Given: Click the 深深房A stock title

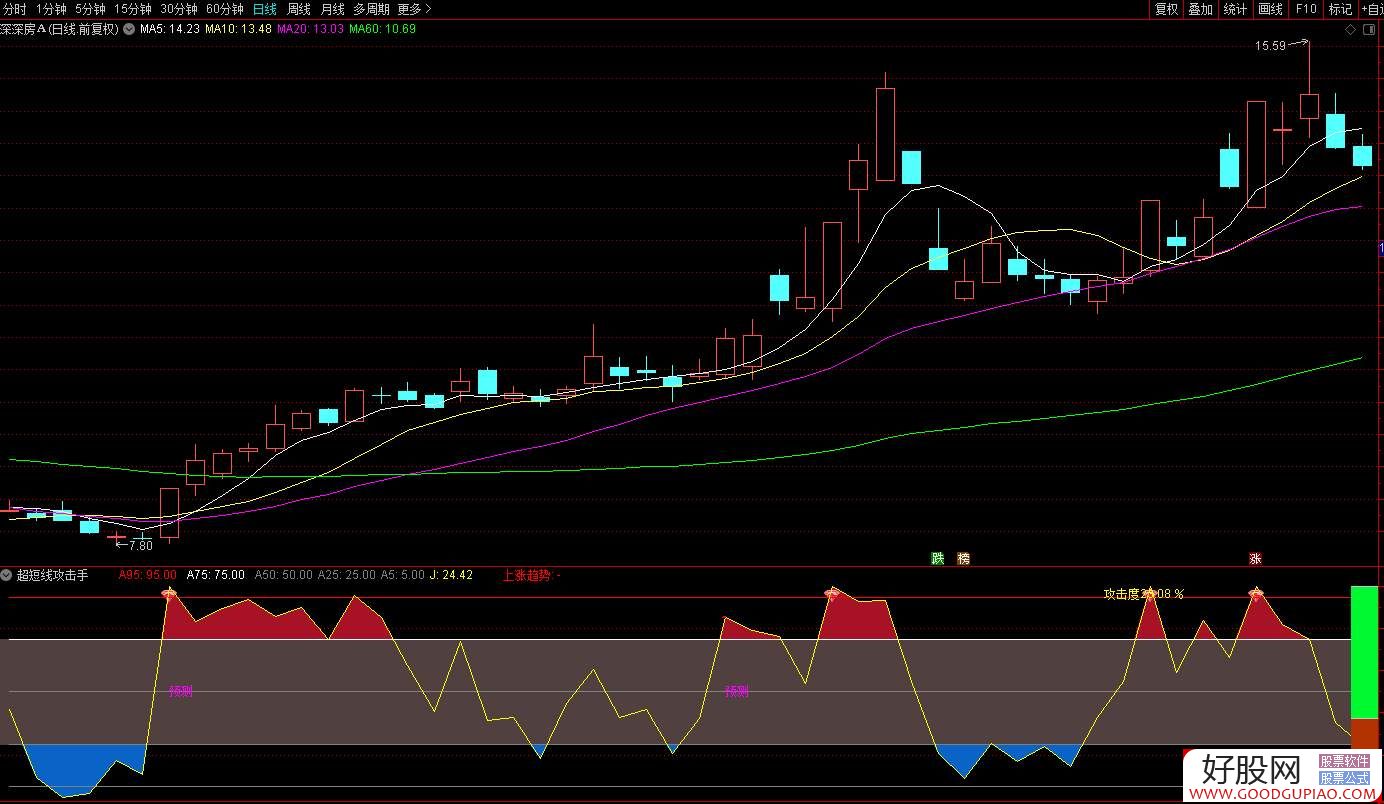Looking at the screenshot, I should click(x=59, y=29).
